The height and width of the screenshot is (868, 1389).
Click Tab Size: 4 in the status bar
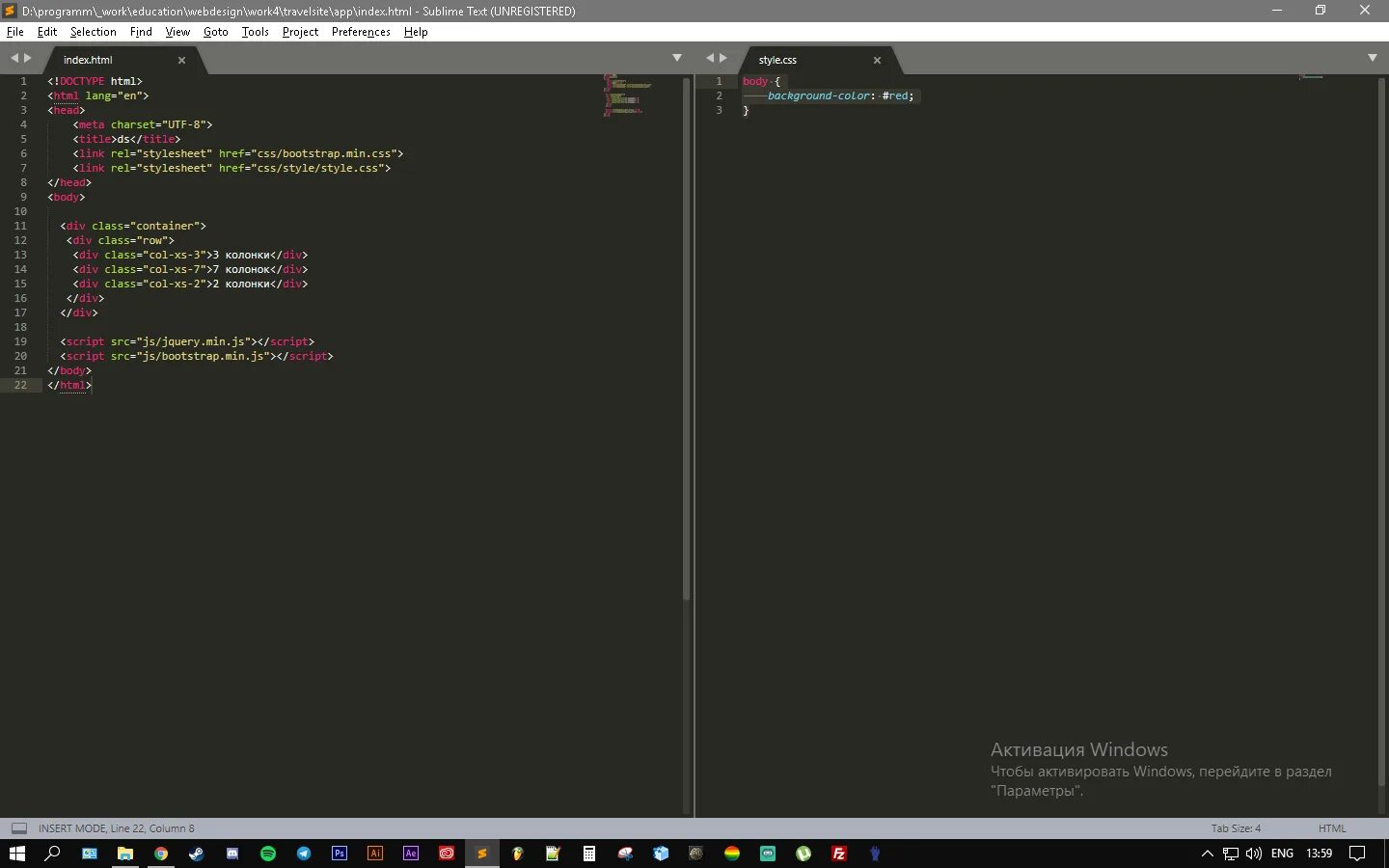click(x=1235, y=828)
